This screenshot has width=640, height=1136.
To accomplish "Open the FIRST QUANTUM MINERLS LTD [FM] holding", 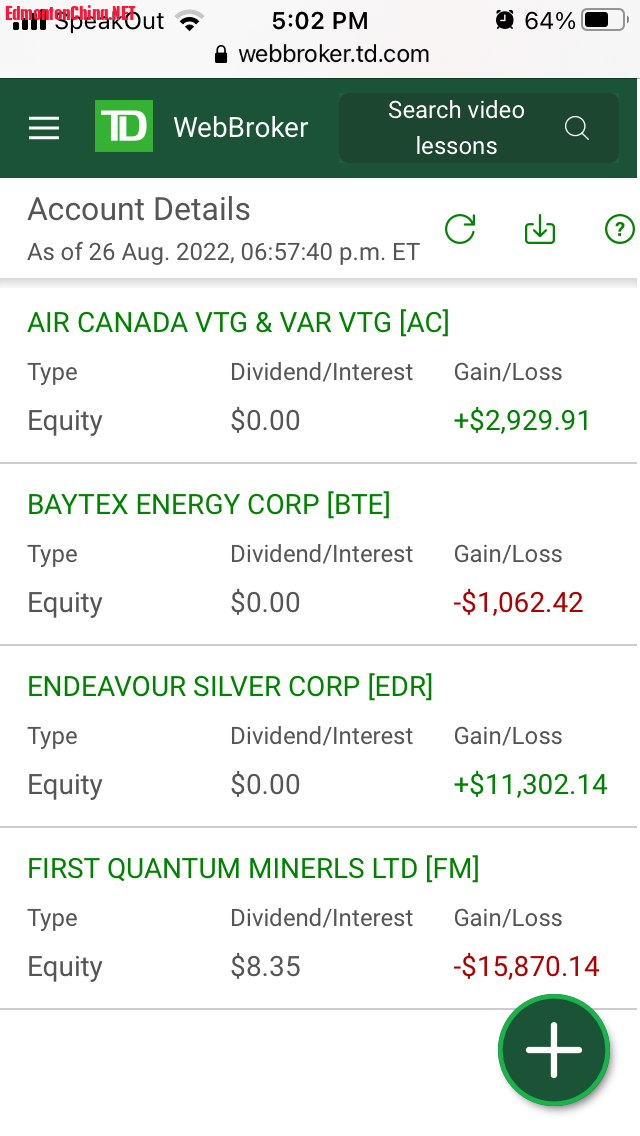I will click(254, 868).
